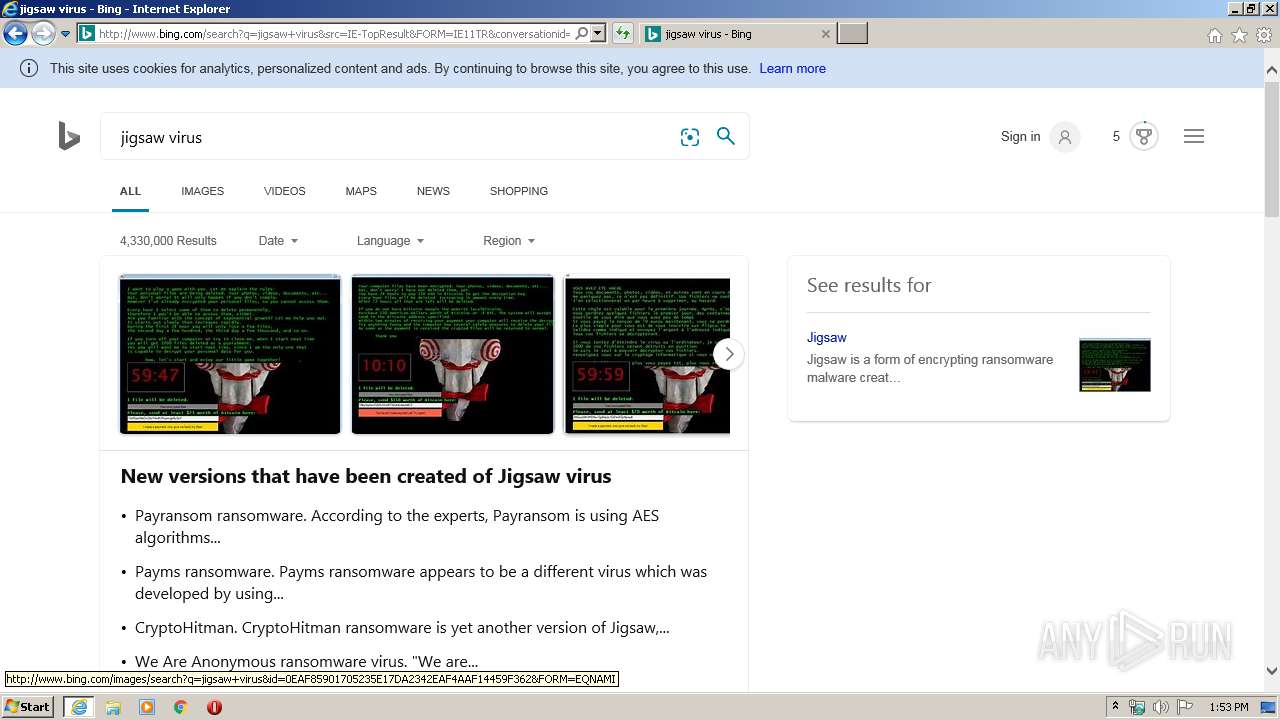The height and width of the screenshot is (720, 1280).
Task: Click the 'Payms ransomware' bullet text
Action: (x=421, y=582)
